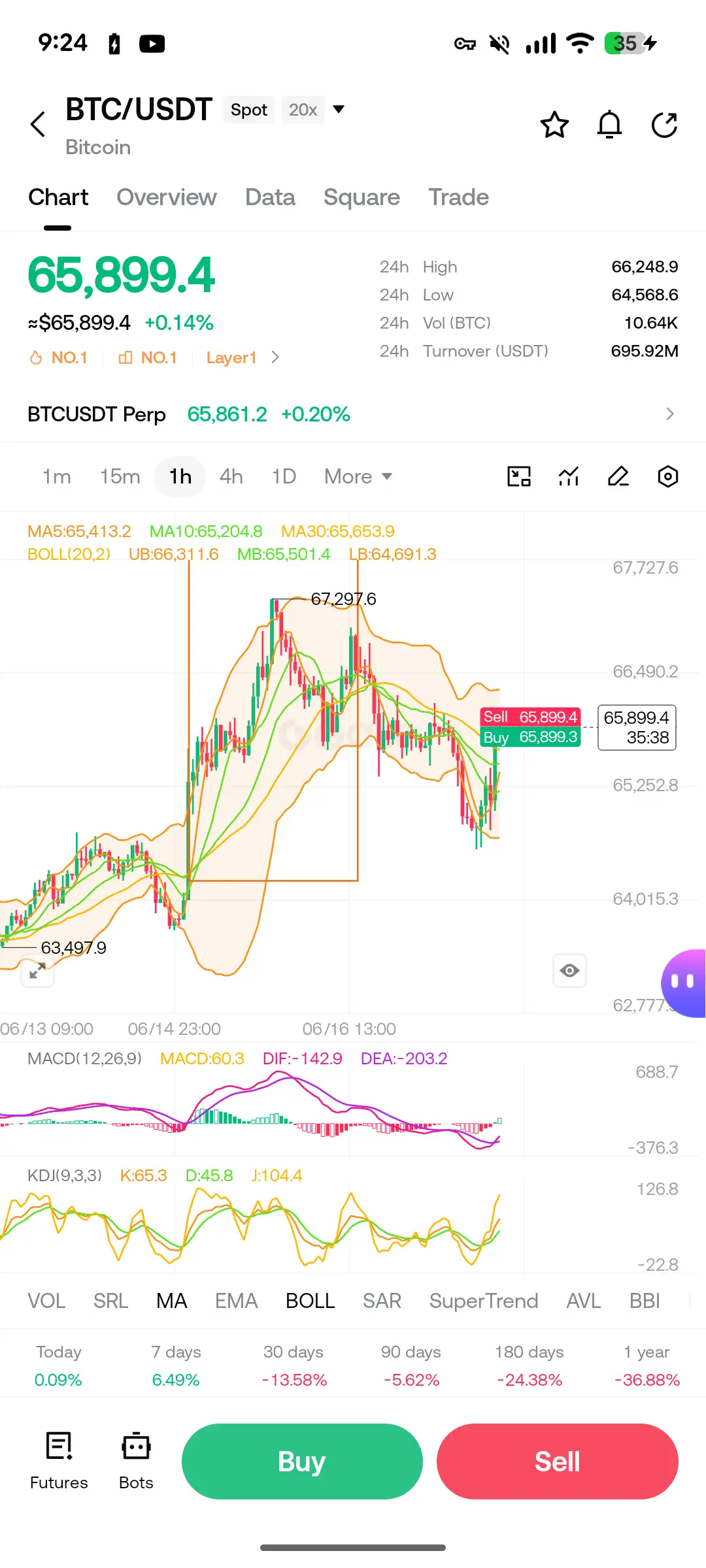Viewport: 706px width, 1568px height.
Task: Add BTC/USDT to favorites with star
Action: 554,124
